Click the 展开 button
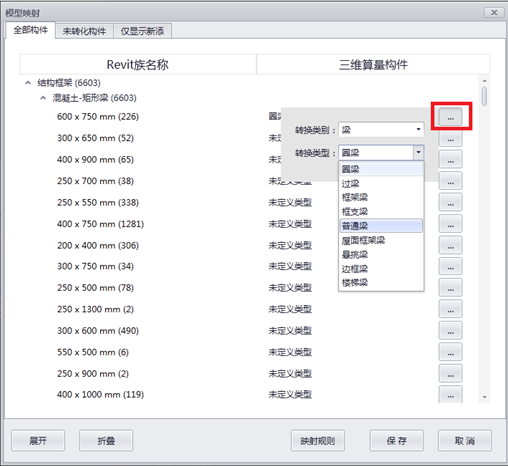 coord(38,441)
